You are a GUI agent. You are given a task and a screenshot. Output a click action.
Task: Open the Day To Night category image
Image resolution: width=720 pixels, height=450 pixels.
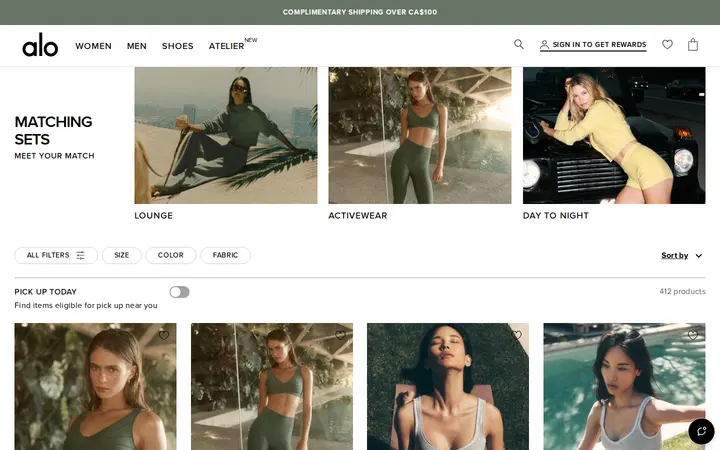(614, 135)
